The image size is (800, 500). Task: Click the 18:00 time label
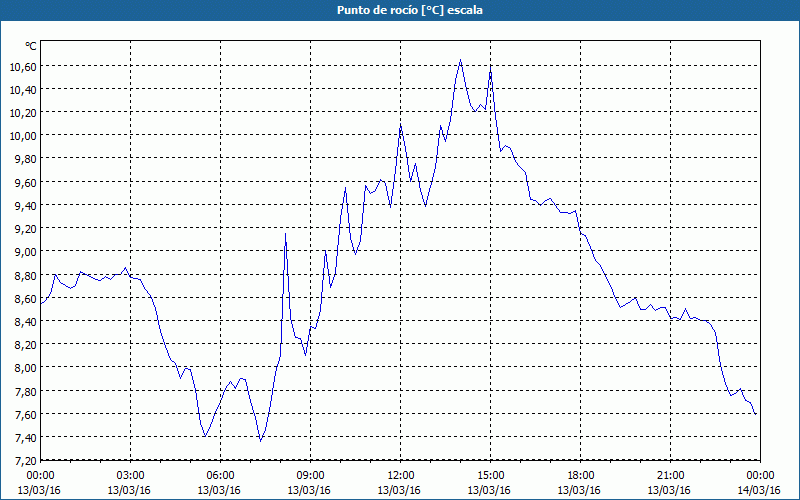point(580,476)
